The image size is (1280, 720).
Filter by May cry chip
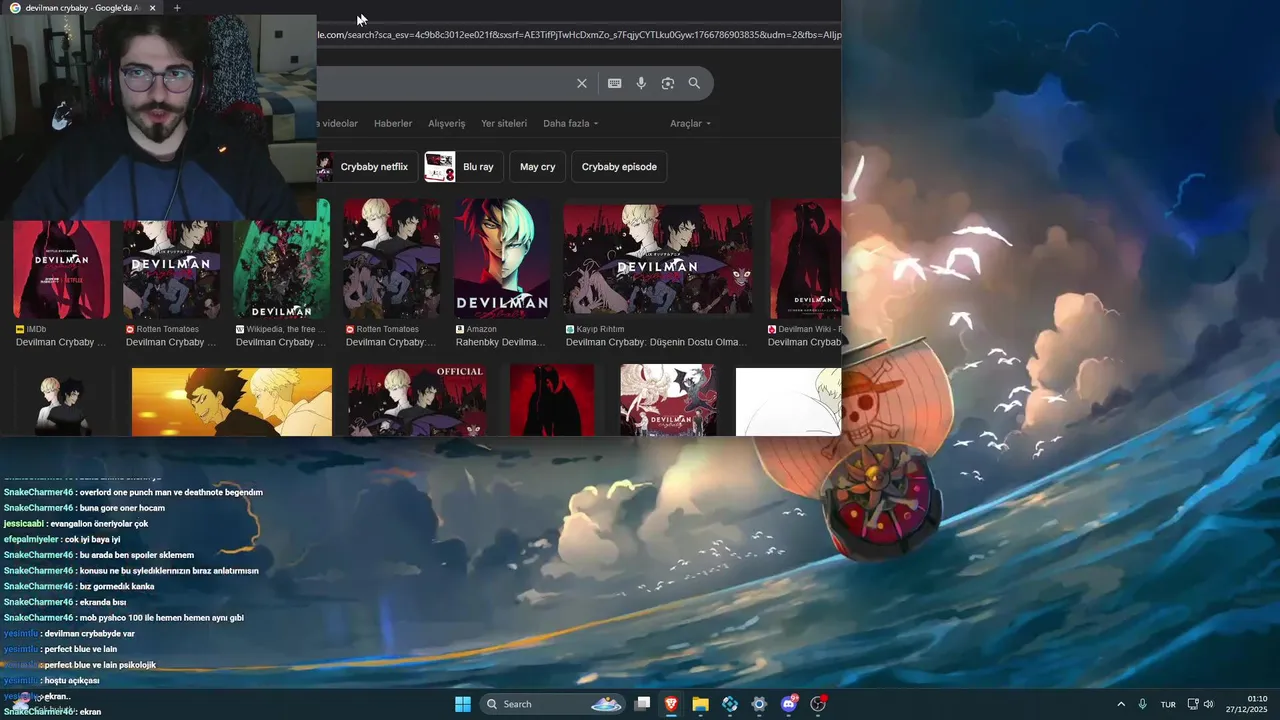tap(537, 167)
